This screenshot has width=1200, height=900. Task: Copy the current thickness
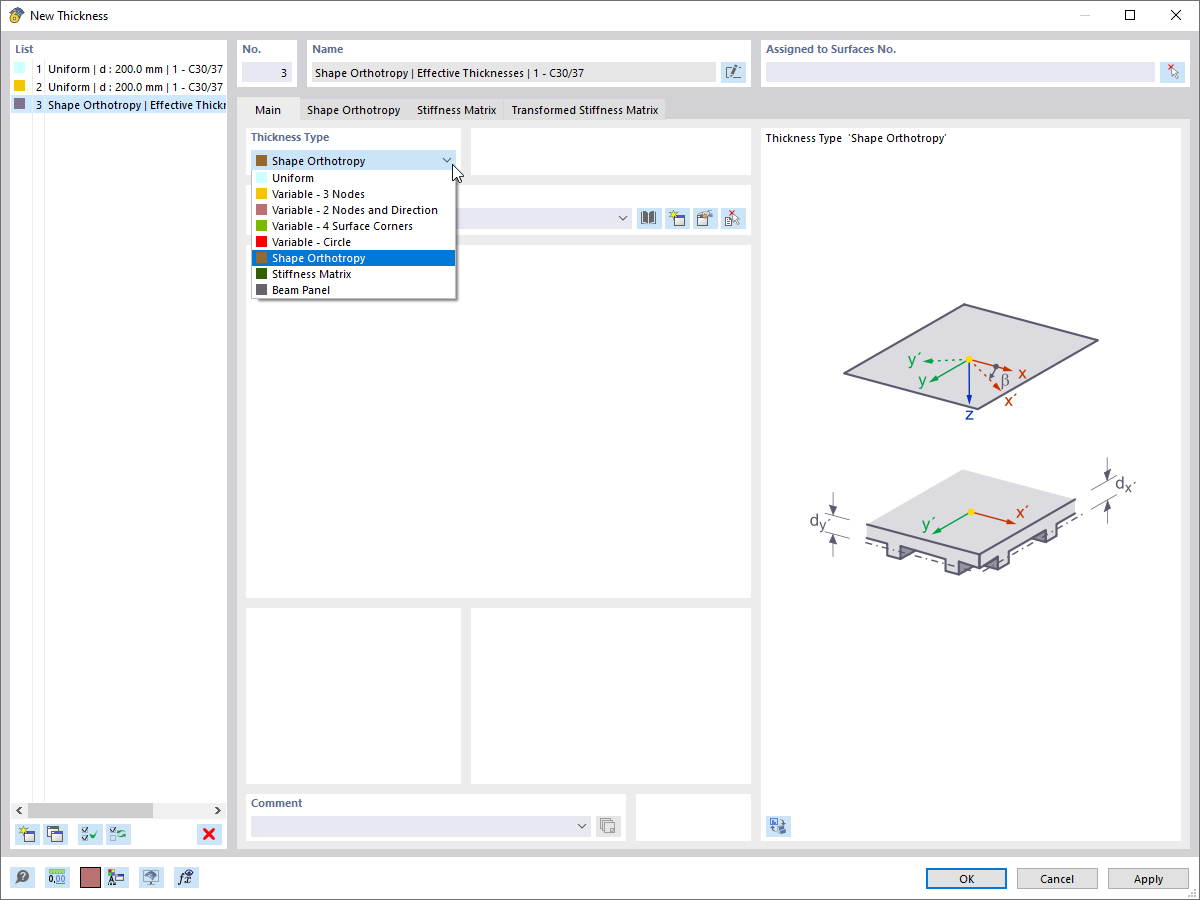tap(56, 834)
